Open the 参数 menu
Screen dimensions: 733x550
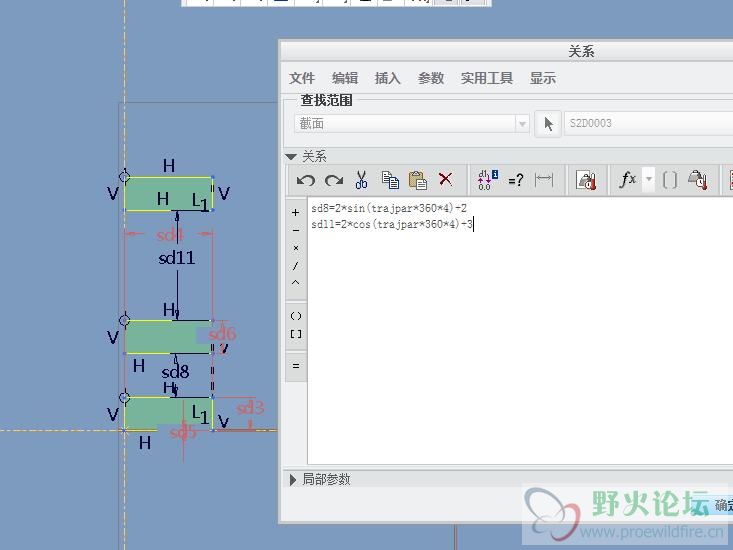pyautogui.click(x=431, y=78)
